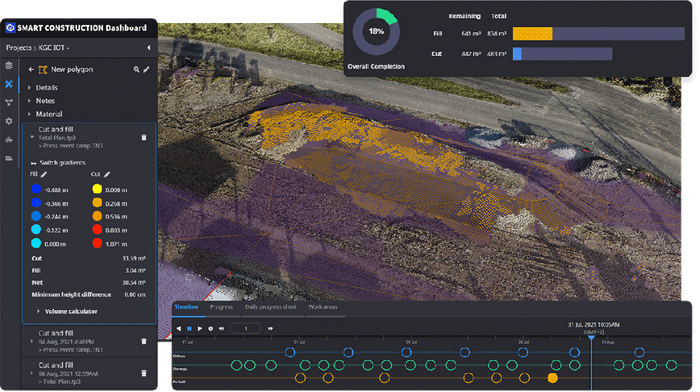The width and height of the screenshot is (700, 392).
Task: Click the machinery sidebar icon
Action: (9, 140)
